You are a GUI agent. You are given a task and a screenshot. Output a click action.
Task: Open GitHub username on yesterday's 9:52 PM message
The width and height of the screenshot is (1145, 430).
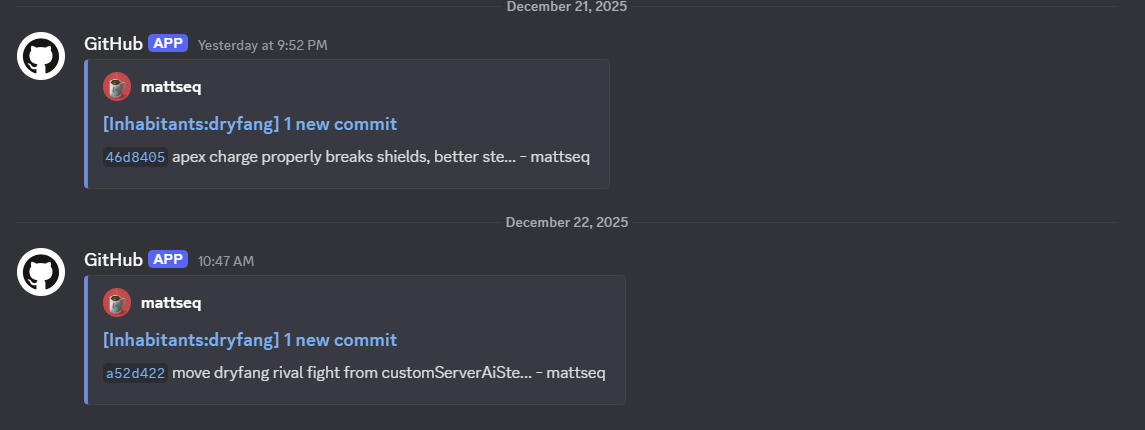pos(113,43)
